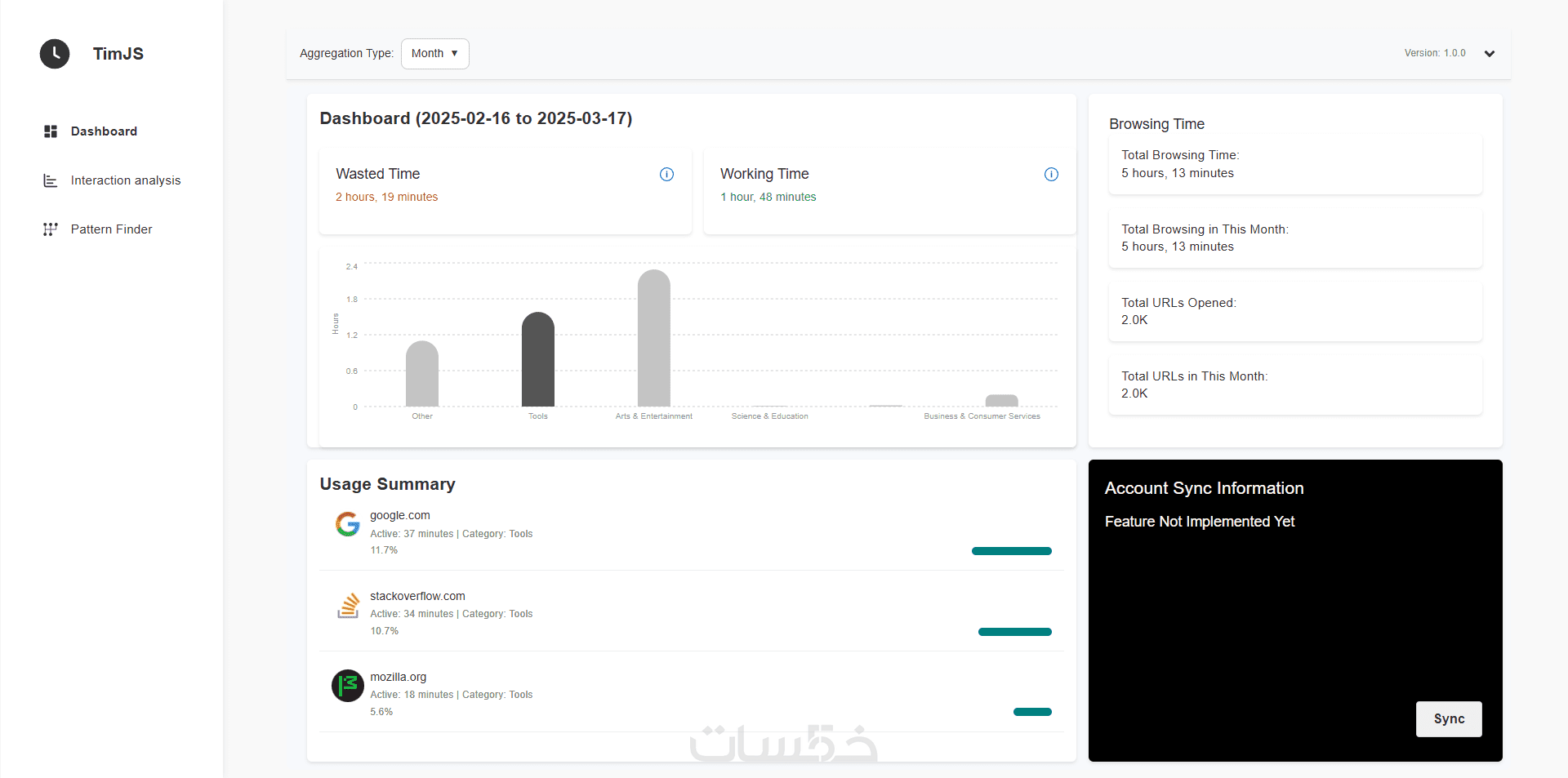Click the Interaction analysis chart icon

pyautogui.click(x=51, y=180)
